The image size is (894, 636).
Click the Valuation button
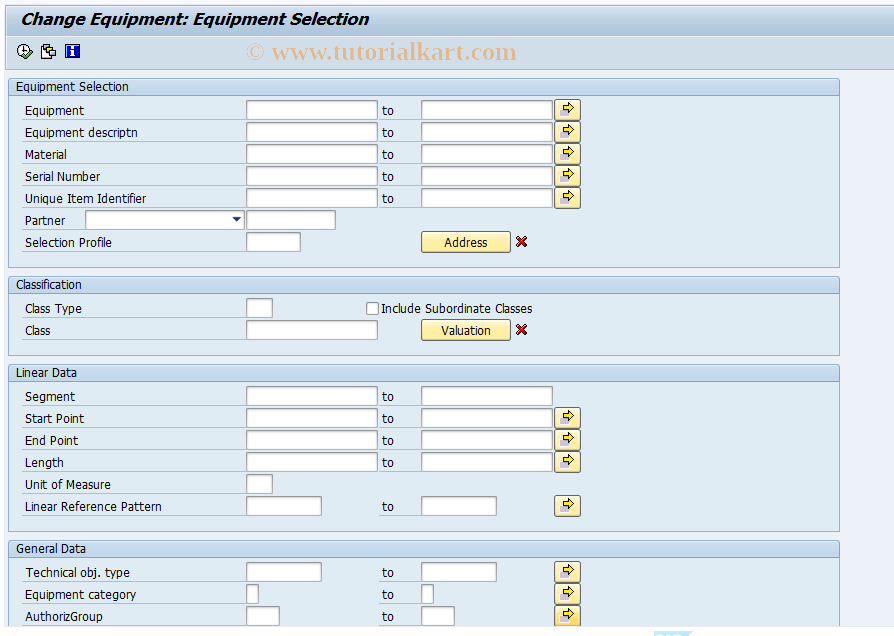[466, 330]
